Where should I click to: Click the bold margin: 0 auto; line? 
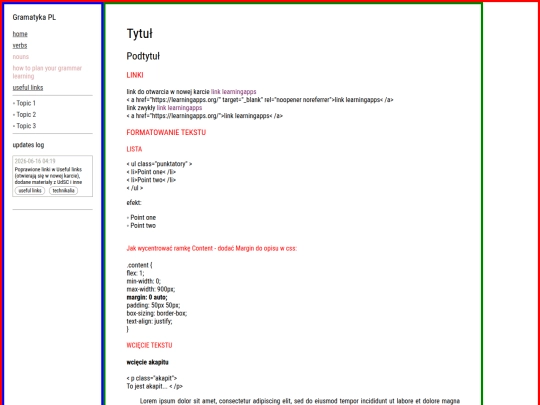tap(147, 297)
